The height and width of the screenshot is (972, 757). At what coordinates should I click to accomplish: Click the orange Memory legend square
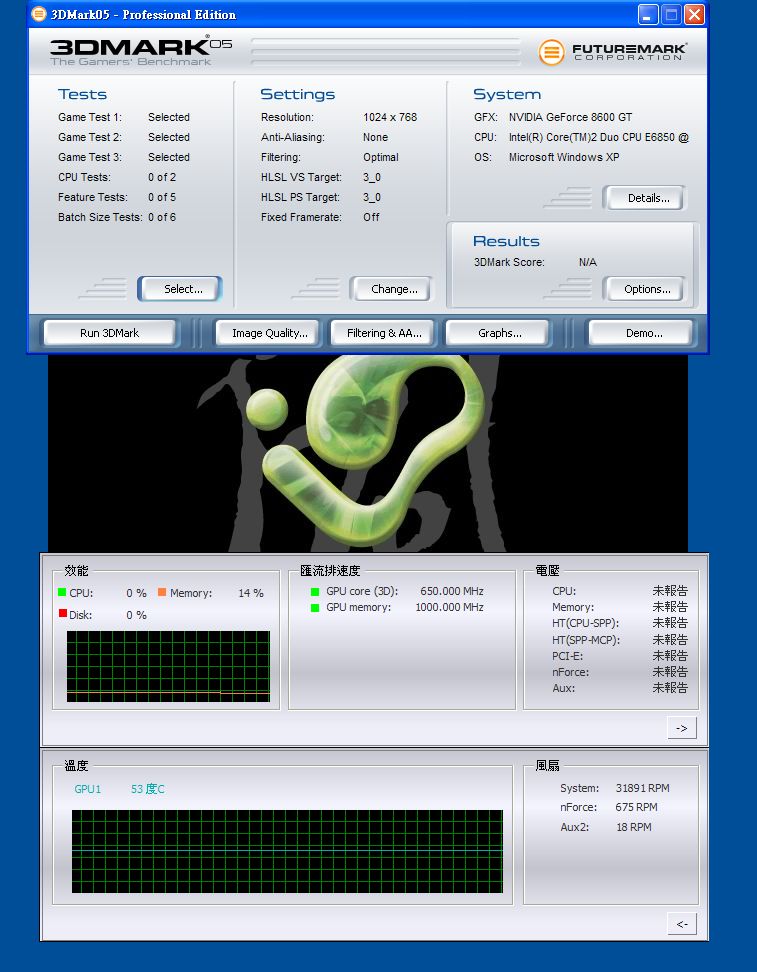click(162, 593)
